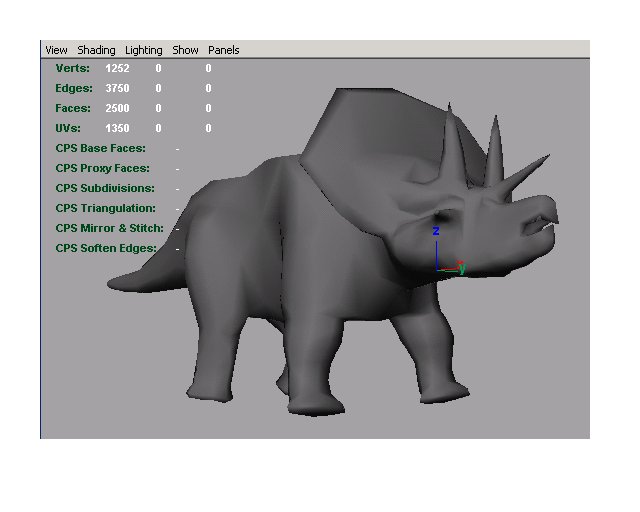The image size is (640, 512).
Task: Open the View menu
Action: [56, 50]
